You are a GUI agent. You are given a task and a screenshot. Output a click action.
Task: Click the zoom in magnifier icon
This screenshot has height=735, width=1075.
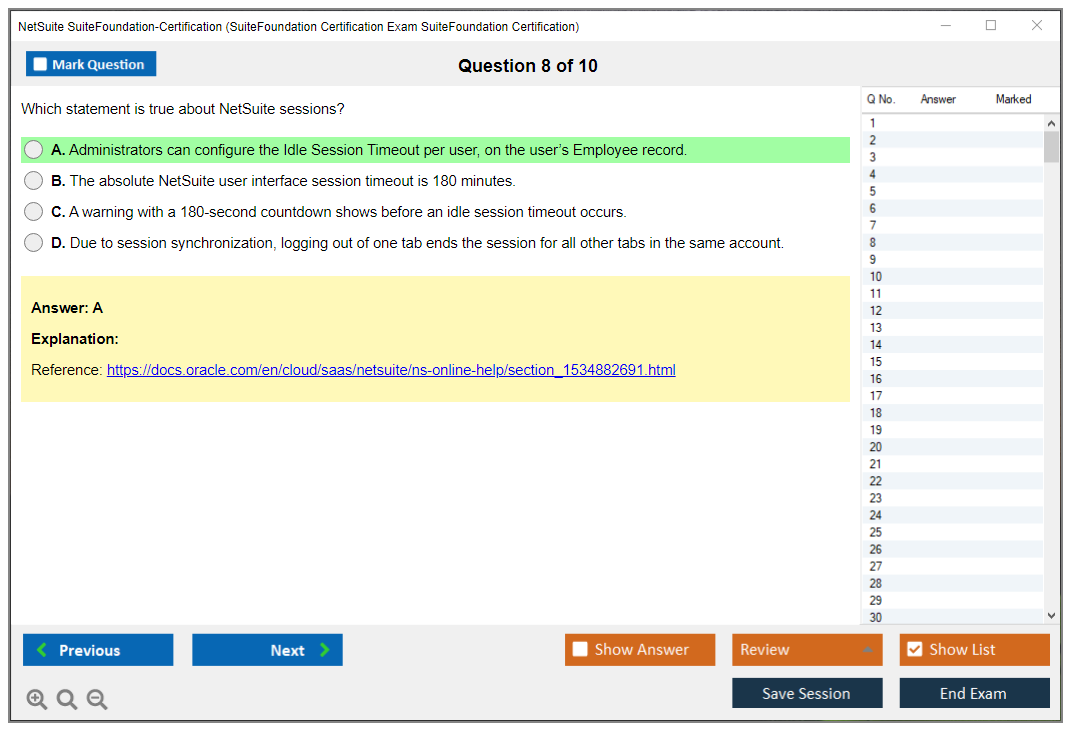(36, 699)
